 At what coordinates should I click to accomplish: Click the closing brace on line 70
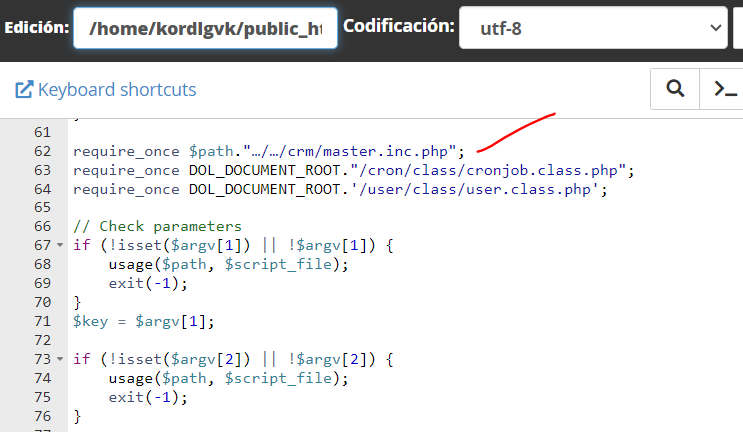click(x=77, y=302)
